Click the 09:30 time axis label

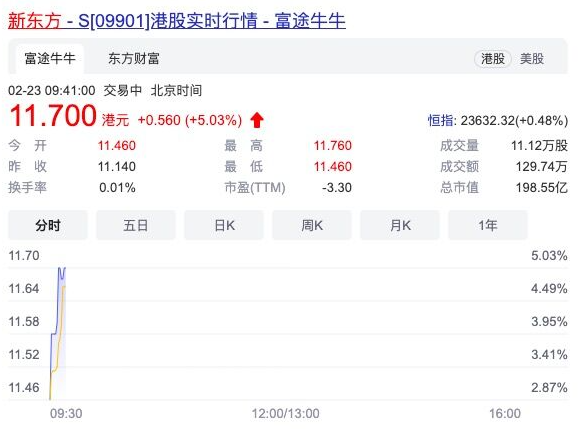pos(66,413)
